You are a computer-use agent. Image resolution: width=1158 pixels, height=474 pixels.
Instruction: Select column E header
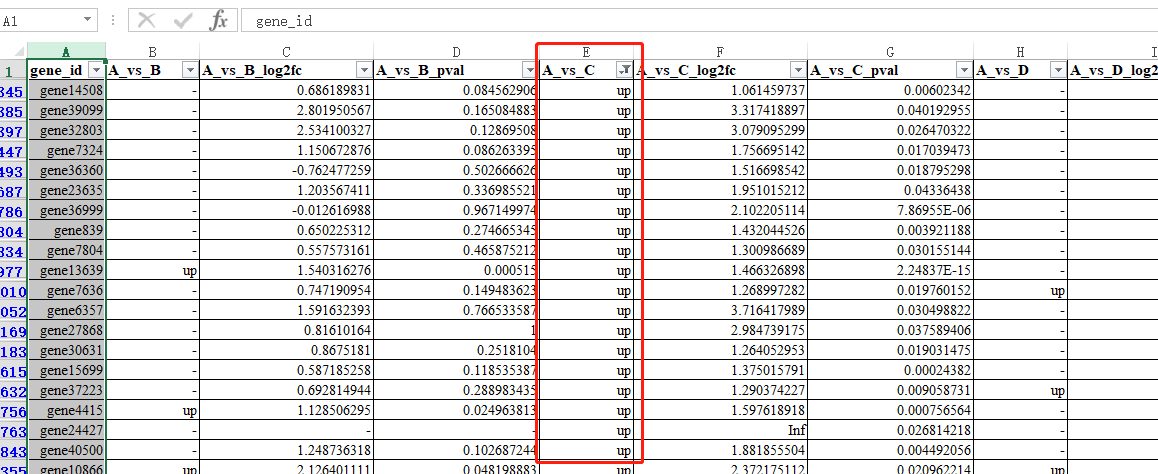point(587,51)
